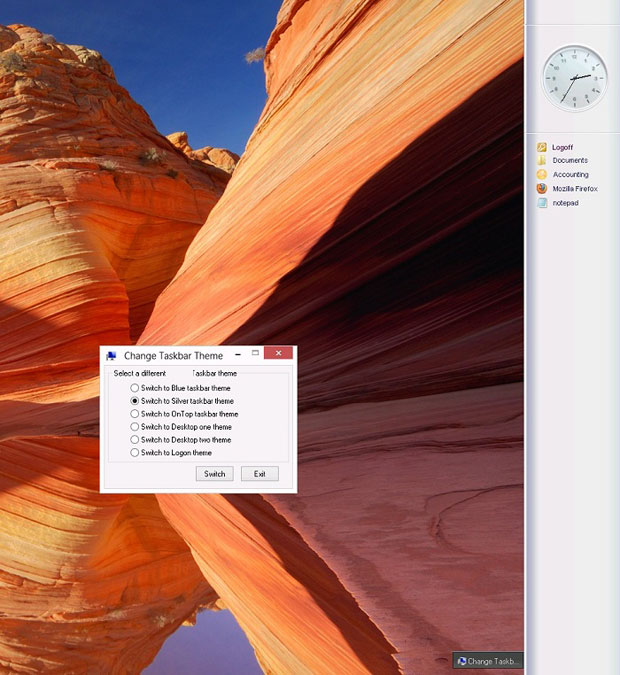Open the notepad icon
The height and width of the screenshot is (675, 620).
point(542,203)
